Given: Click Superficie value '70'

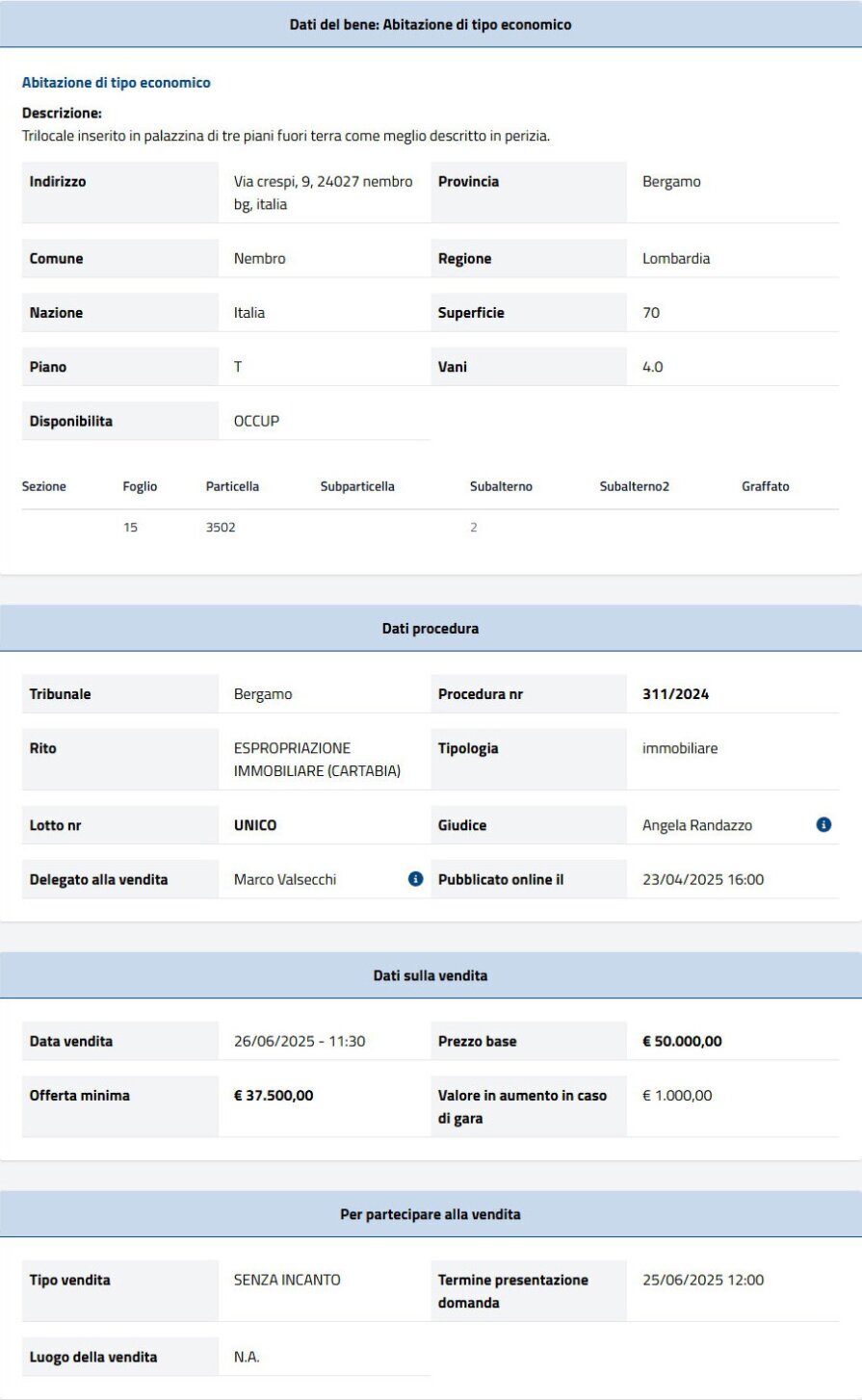Looking at the screenshot, I should pos(651,313).
